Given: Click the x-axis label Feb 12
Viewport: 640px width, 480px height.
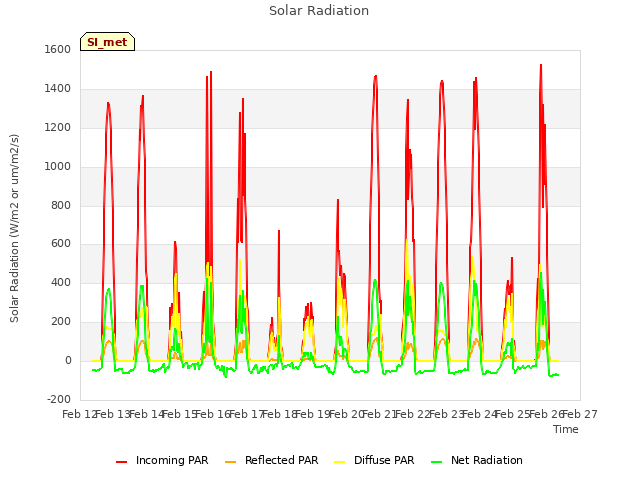Looking at the screenshot, I should click(78, 414).
